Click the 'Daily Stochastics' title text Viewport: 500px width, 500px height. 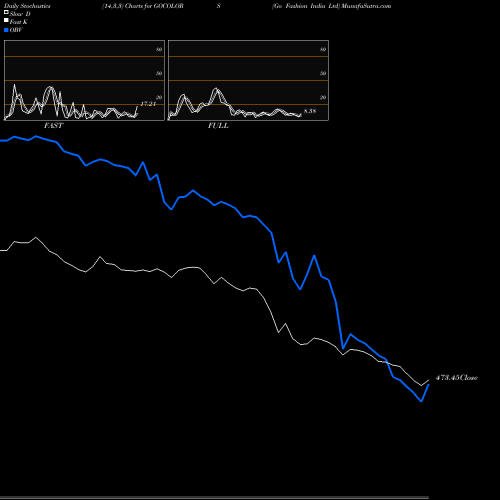click(27, 6)
